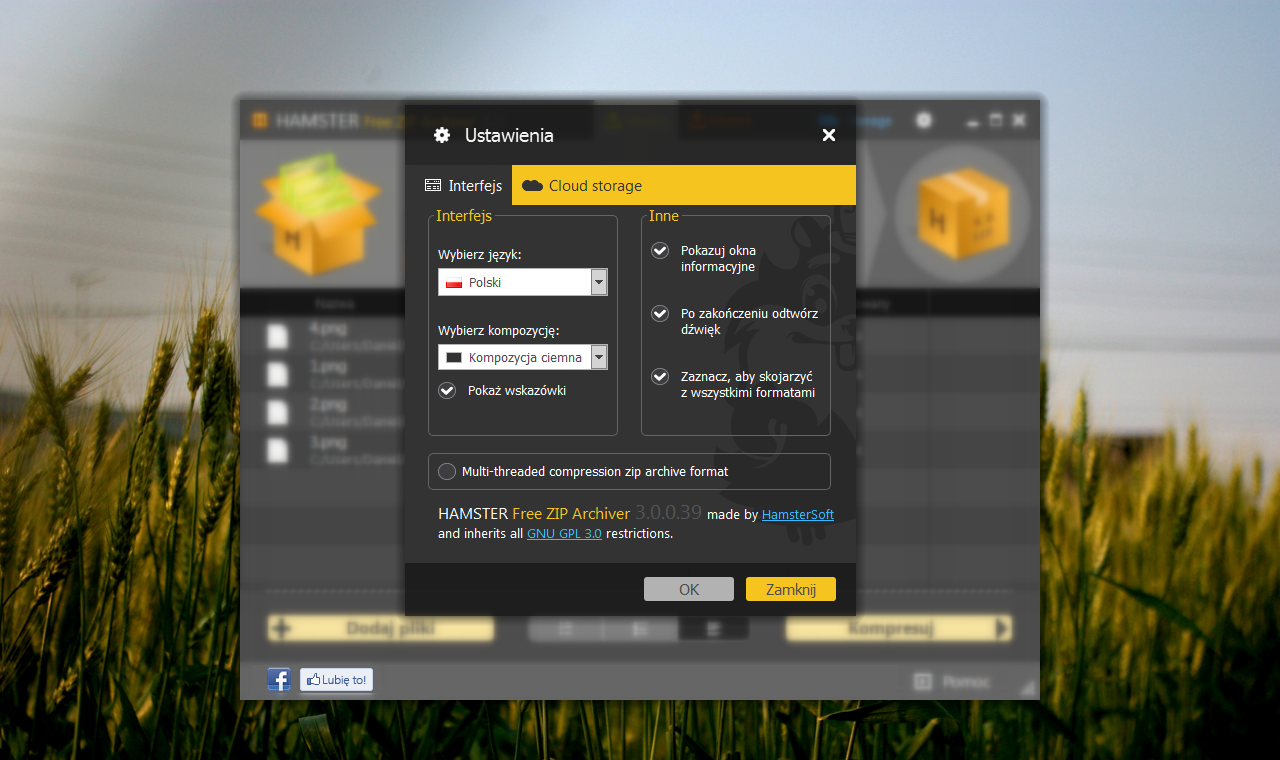Enable Multi-threaded compression zip archive format
1280x760 pixels.
pos(447,471)
